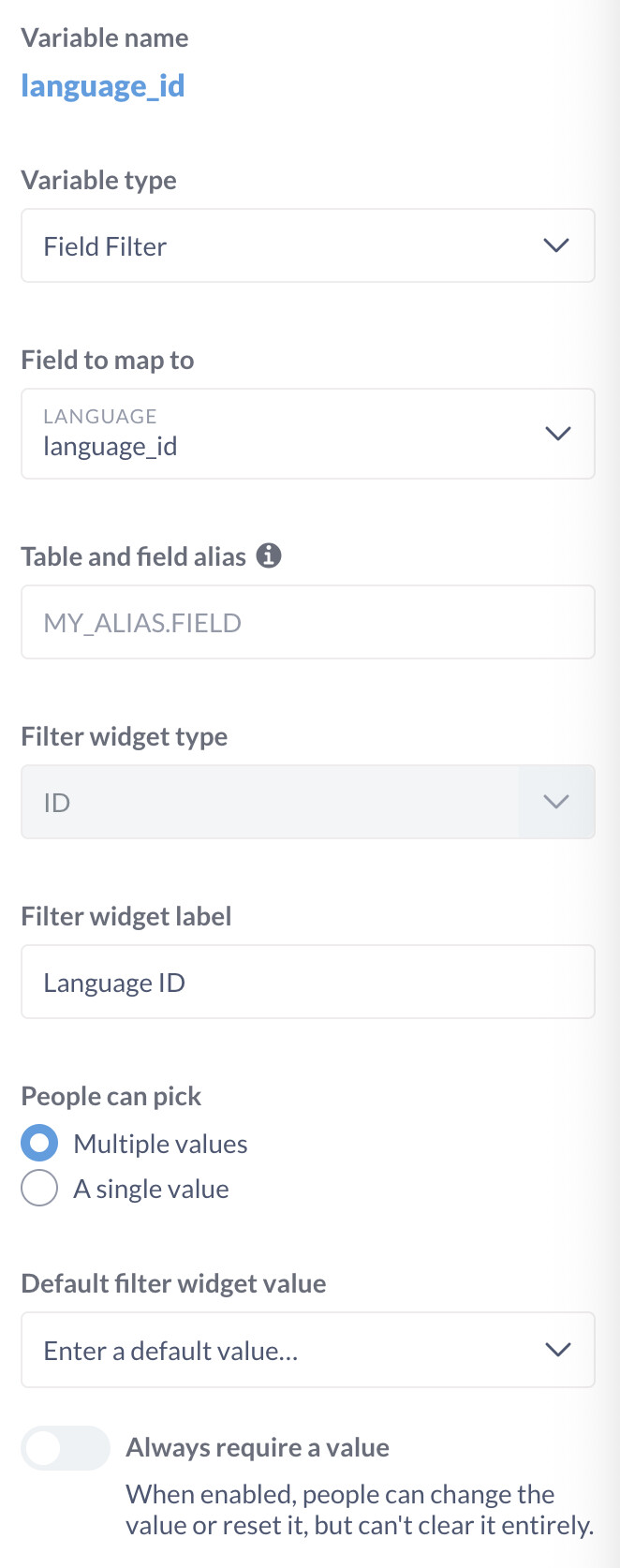This screenshot has width=620, height=1568.
Task: Open the Enter a default value dropdown
Action: pyautogui.click(x=281, y=1350)
